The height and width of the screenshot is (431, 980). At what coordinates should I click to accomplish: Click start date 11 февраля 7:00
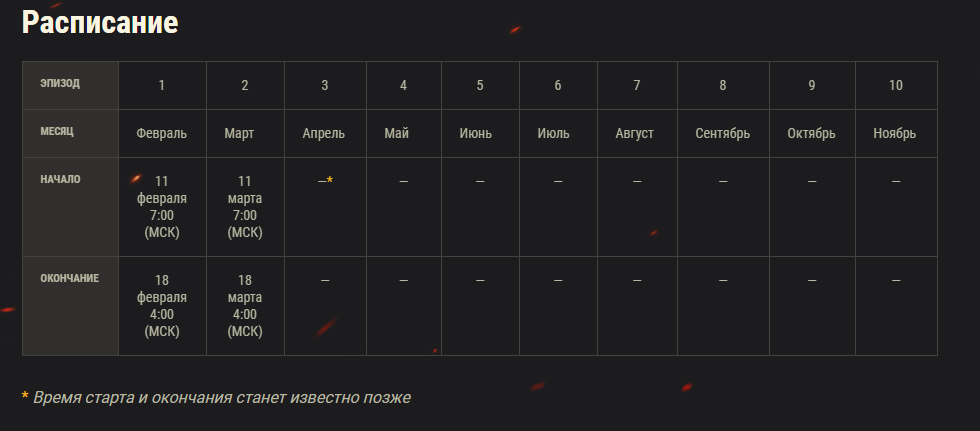pos(162,207)
